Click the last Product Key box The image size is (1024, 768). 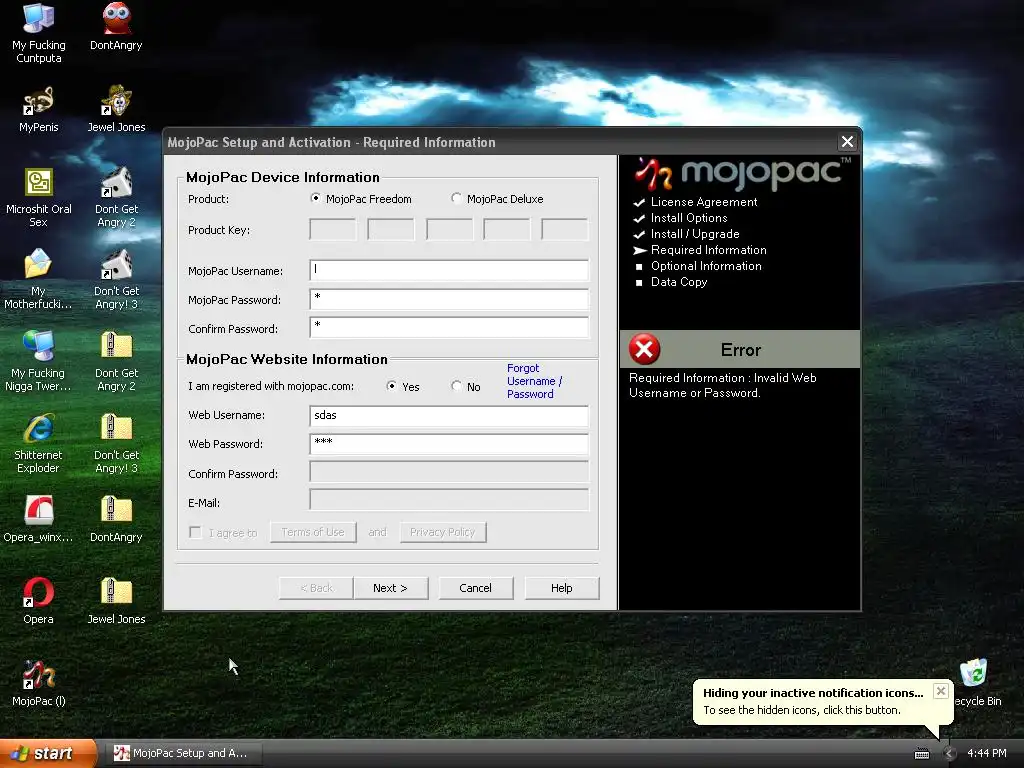click(565, 230)
